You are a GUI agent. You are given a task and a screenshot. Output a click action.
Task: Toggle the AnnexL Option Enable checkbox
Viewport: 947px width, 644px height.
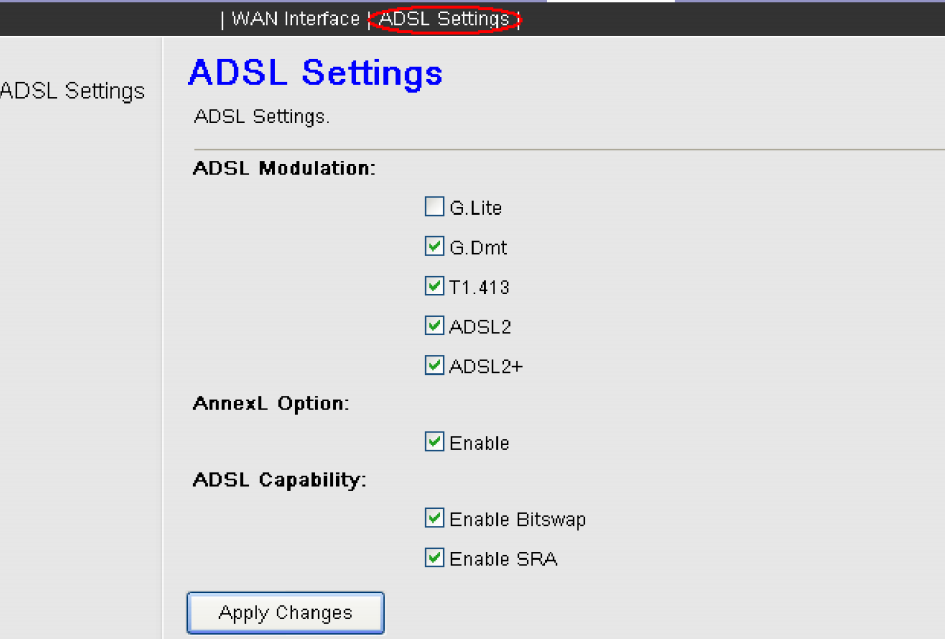(434, 442)
